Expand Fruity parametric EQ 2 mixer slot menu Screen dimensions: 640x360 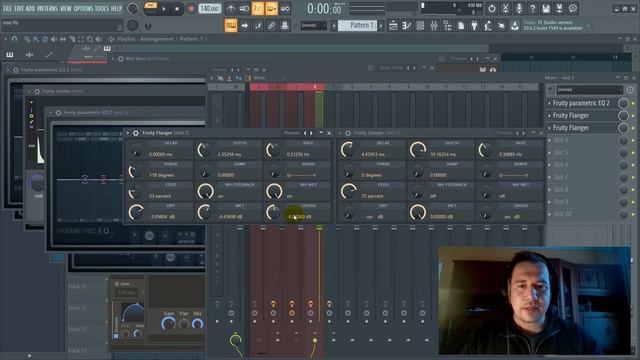(x=549, y=104)
